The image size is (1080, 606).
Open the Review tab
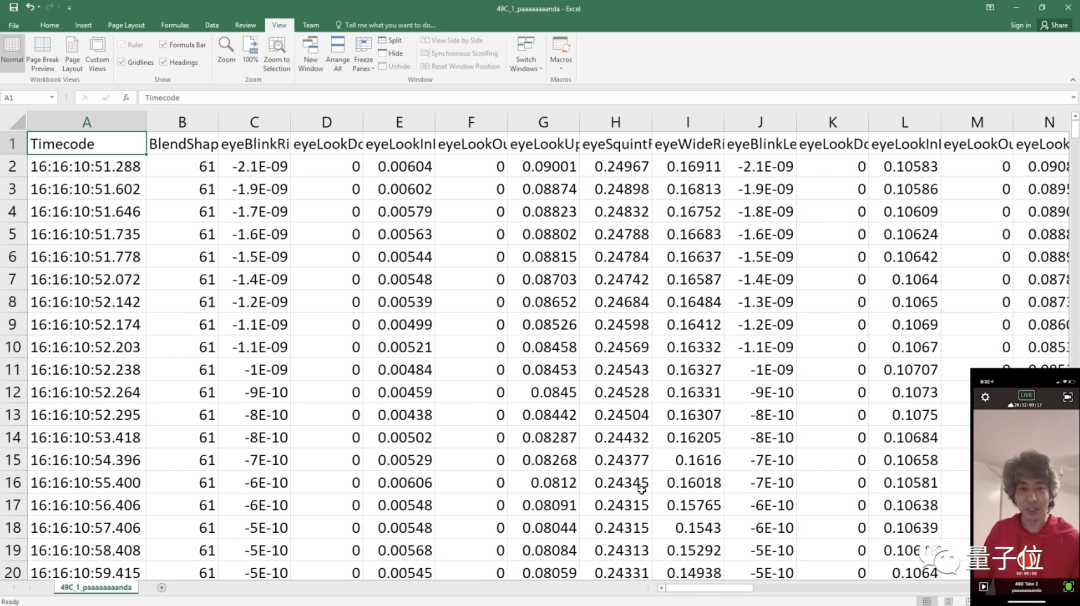tap(245, 25)
